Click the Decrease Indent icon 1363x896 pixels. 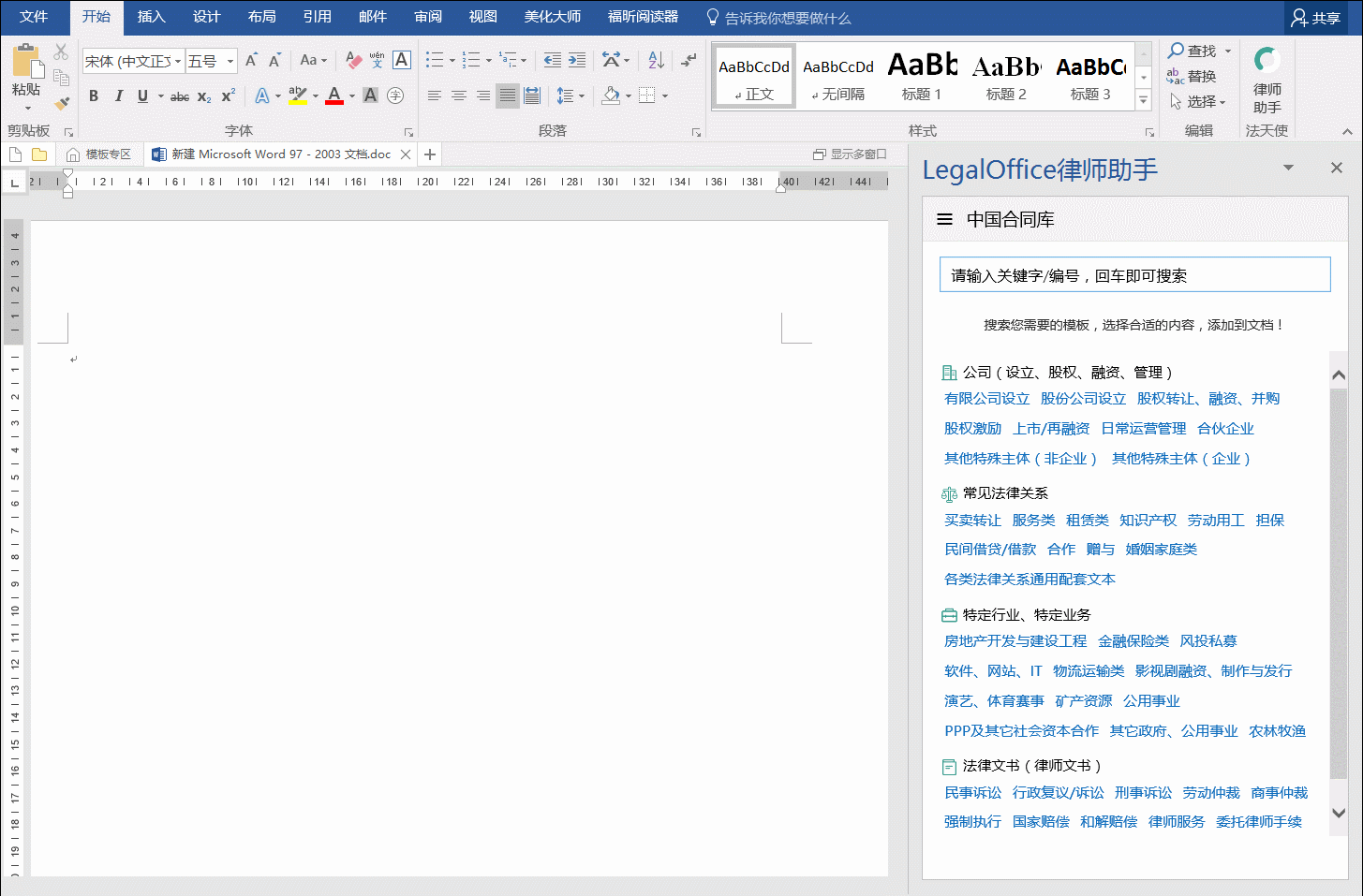[x=553, y=61]
